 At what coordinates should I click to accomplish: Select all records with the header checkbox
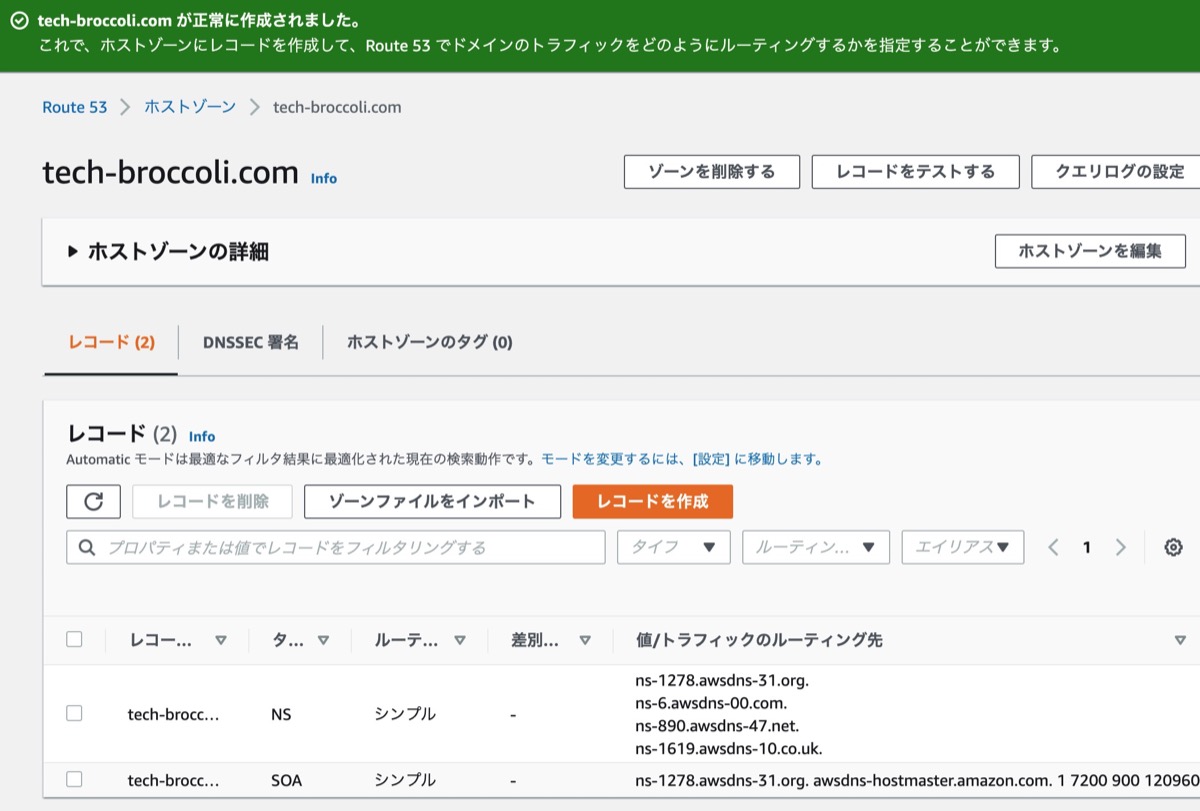[x=73, y=639]
